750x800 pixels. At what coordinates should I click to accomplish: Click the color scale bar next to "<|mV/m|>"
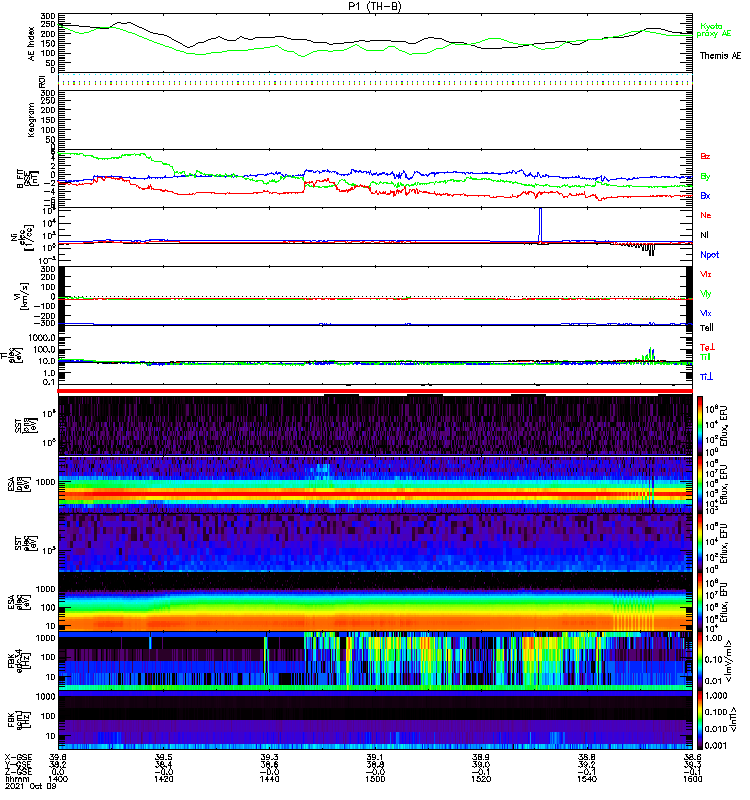[x=700, y=661]
